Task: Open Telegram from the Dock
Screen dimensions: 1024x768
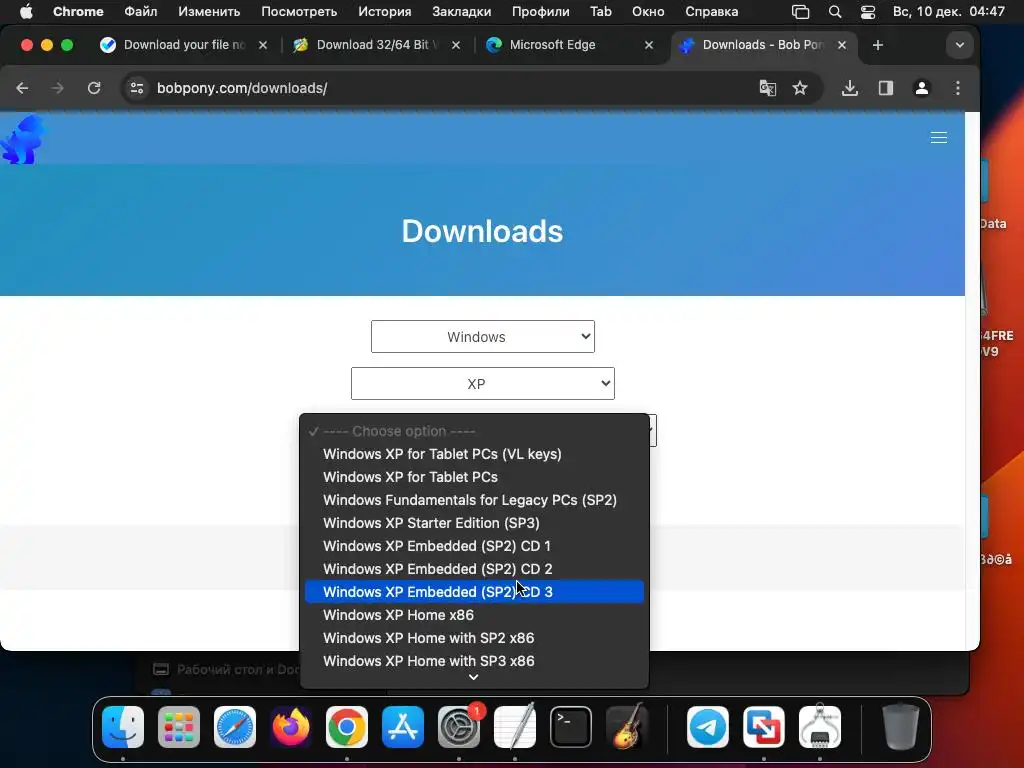Action: click(x=708, y=727)
